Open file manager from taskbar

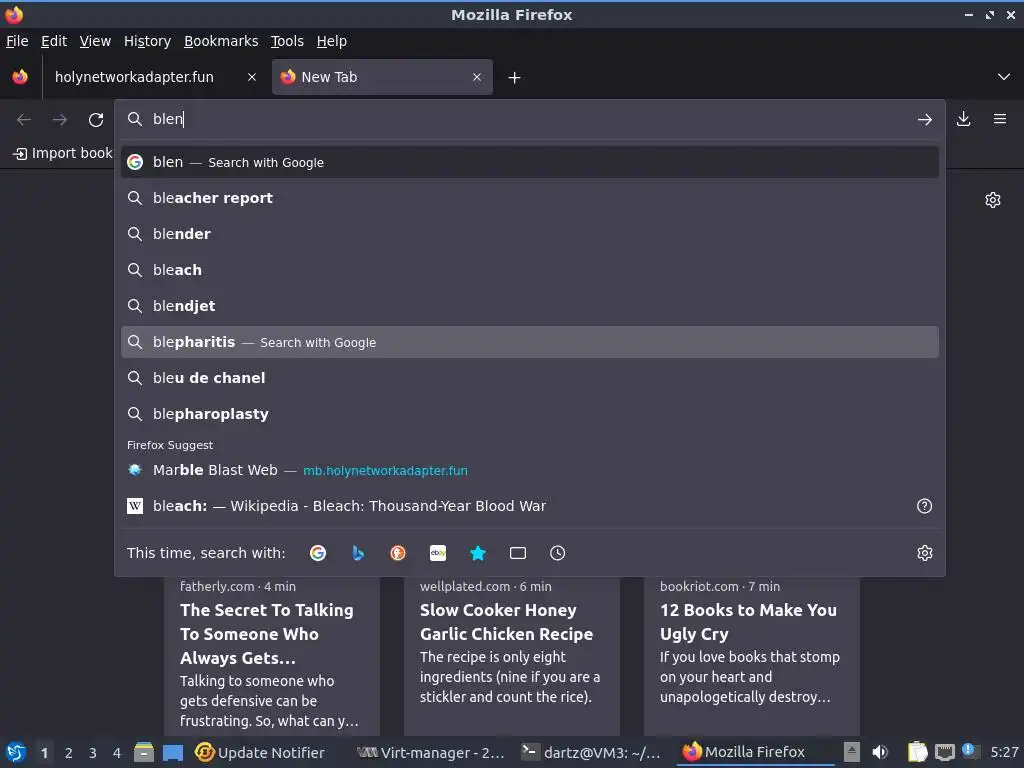click(x=144, y=752)
